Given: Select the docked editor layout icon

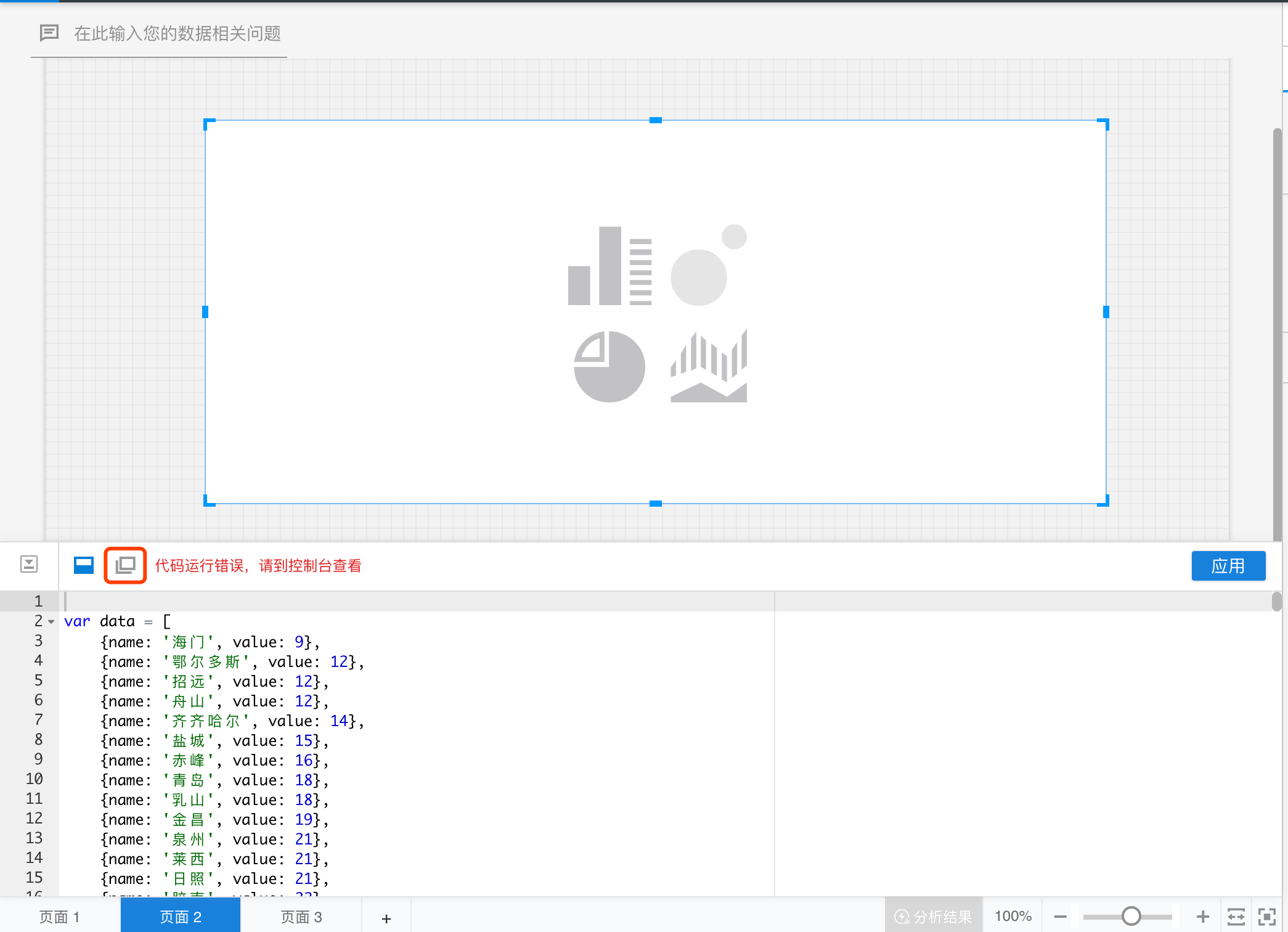Looking at the screenshot, I should pyautogui.click(x=84, y=565).
